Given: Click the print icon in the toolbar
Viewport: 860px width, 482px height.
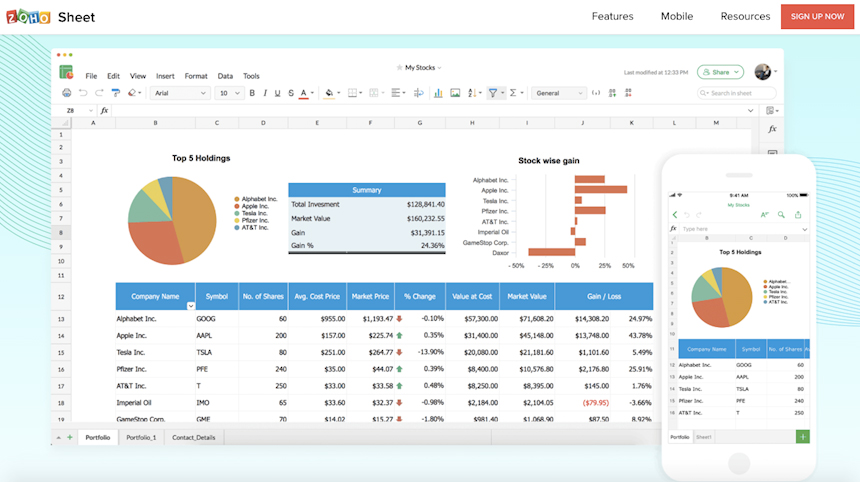Looking at the screenshot, I should tap(66, 93).
